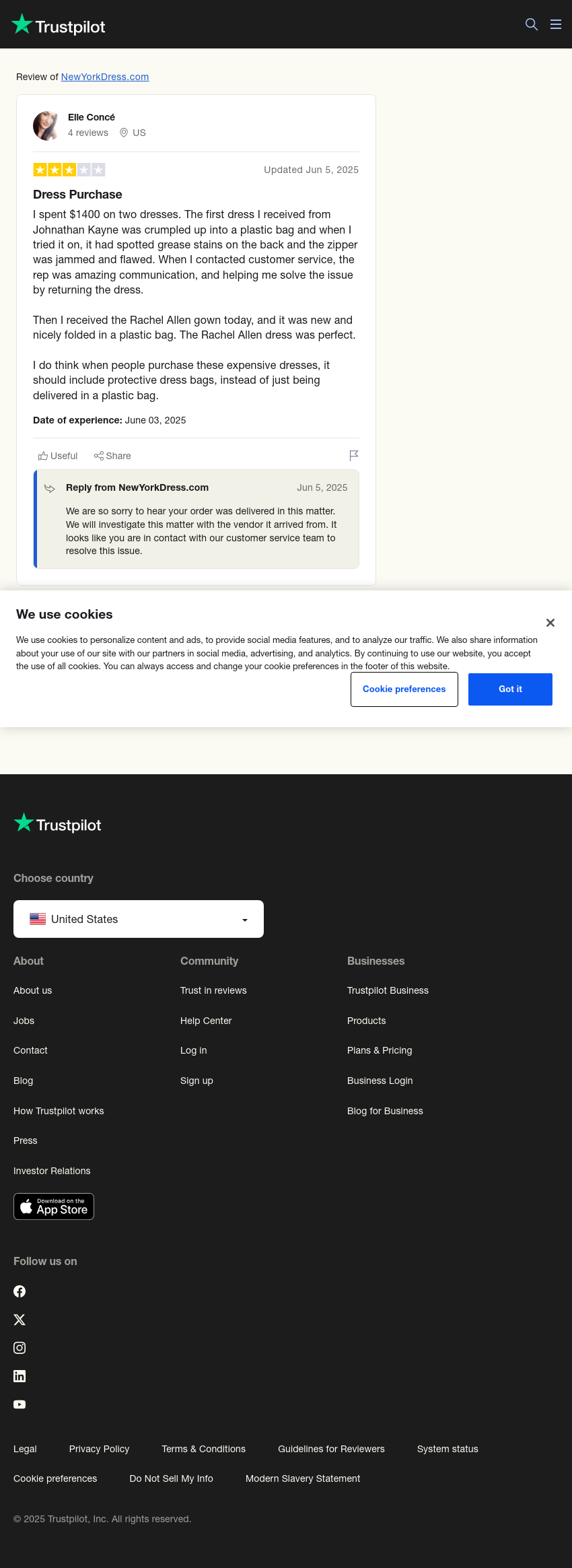Open Trustpilot's Instagram icon
The height and width of the screenshot is (1568, 572).
click(20, 1348)
